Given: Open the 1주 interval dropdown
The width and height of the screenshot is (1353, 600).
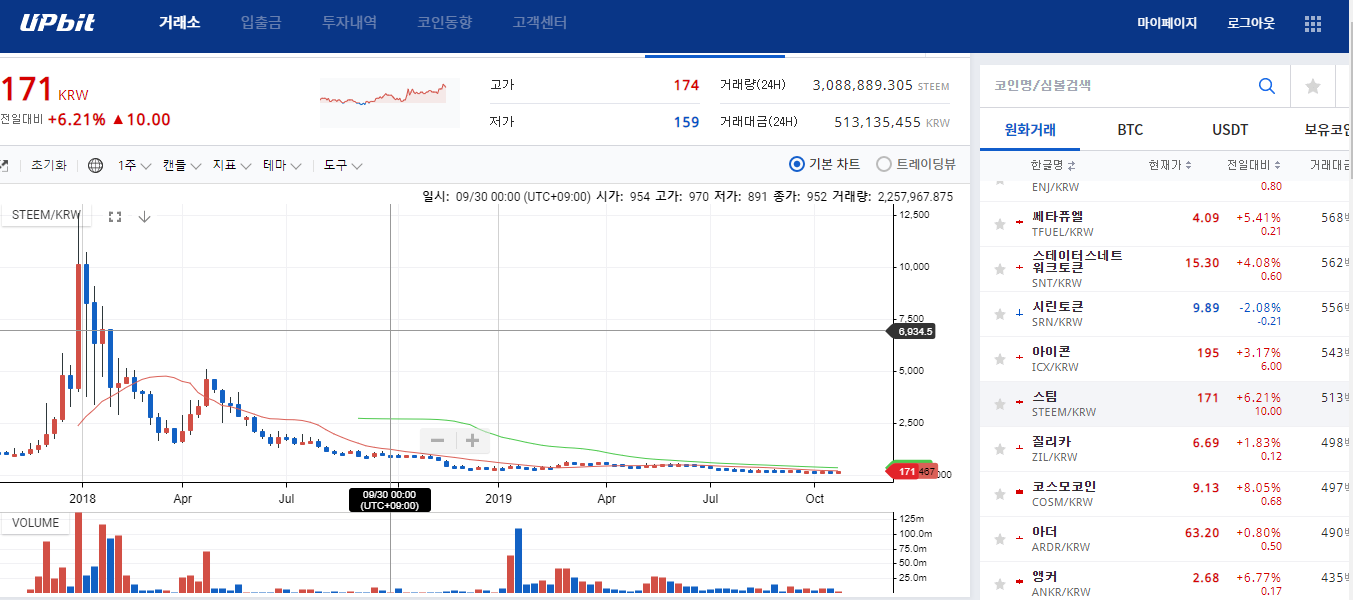Looking at the screenshot, I should click(134, 165).
